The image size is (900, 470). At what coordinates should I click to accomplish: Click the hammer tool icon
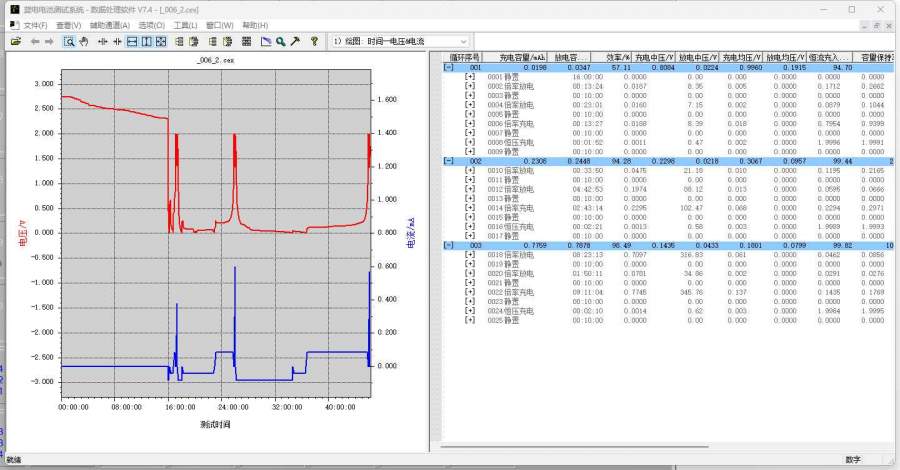coord(295,42)
